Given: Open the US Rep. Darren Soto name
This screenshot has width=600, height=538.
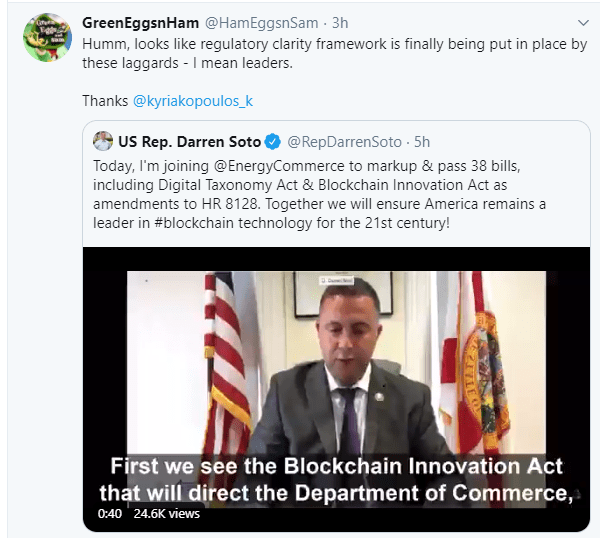Looking at the screenshot, I should coord(190,141).
